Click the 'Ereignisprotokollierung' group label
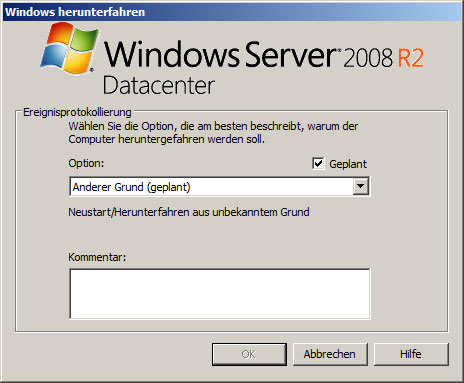This screenshot has width=464, height=383. 77,112
